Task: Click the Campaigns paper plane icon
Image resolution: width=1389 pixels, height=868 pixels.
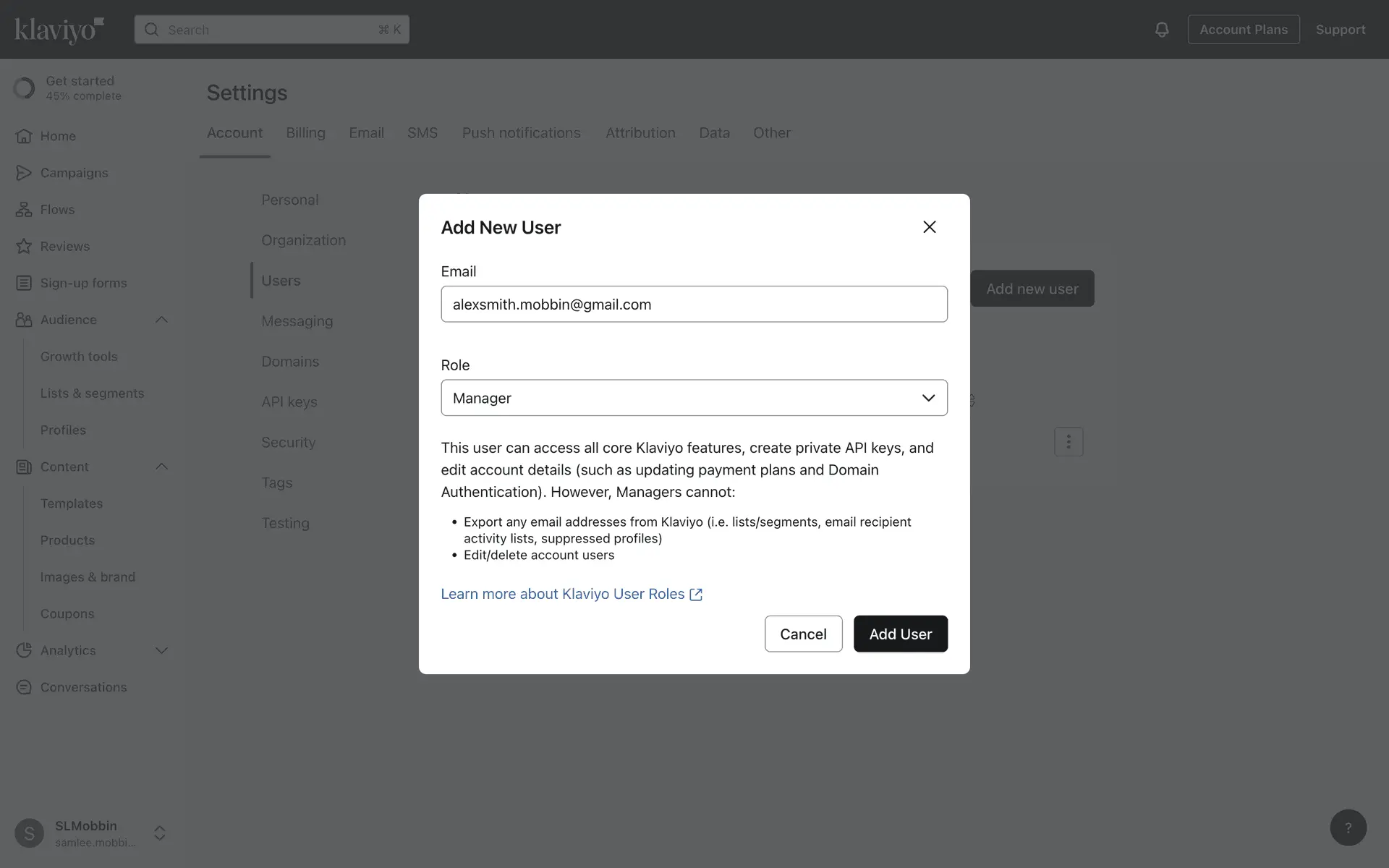Action: 24,173
